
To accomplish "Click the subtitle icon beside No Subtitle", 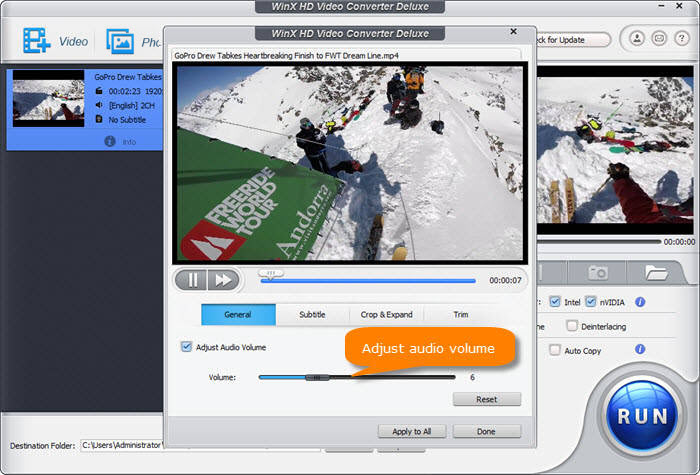I will point(99,119).
